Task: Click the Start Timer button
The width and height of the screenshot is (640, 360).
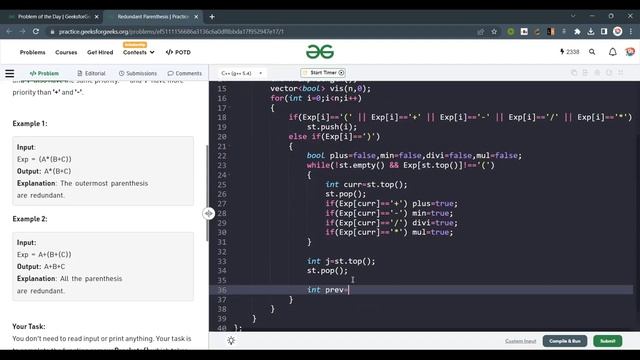Action: pyautogui.click(x=323, y=73)
